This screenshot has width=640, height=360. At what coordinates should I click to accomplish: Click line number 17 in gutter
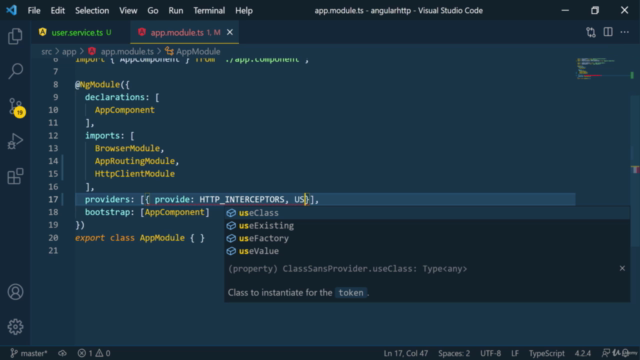click(53, 200)
